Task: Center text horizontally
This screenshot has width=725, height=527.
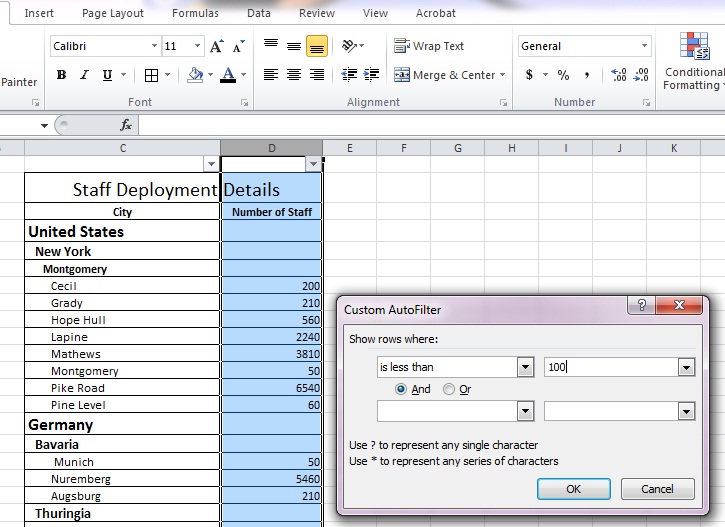Action: 294,74
